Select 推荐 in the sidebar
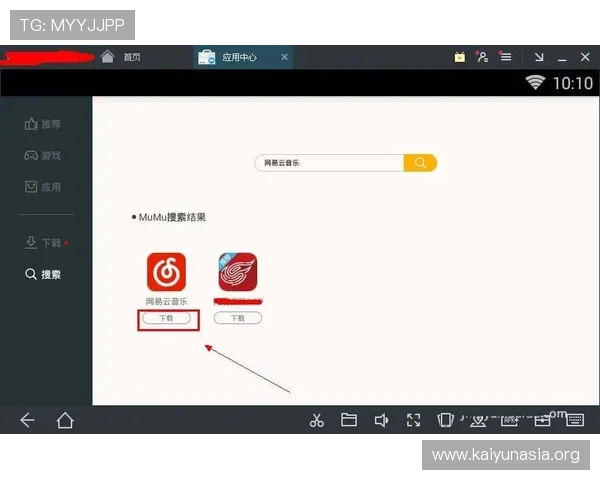Image resolution: width=600 pixels, height=480 pixels. [x=43, y=124]
